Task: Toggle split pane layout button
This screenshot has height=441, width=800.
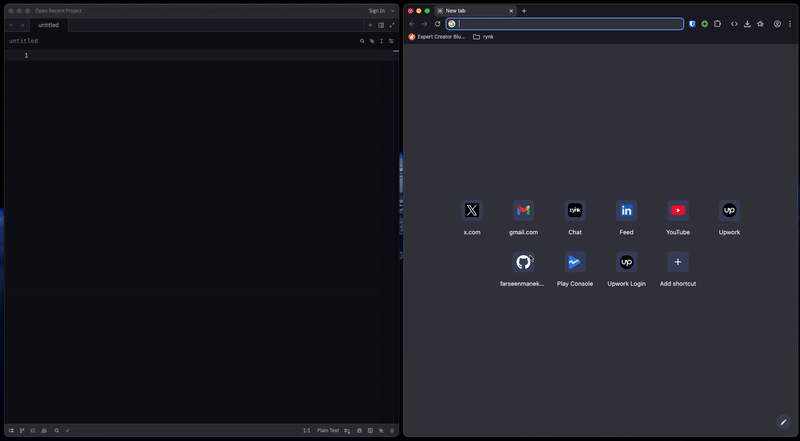Action: [381, 25]
